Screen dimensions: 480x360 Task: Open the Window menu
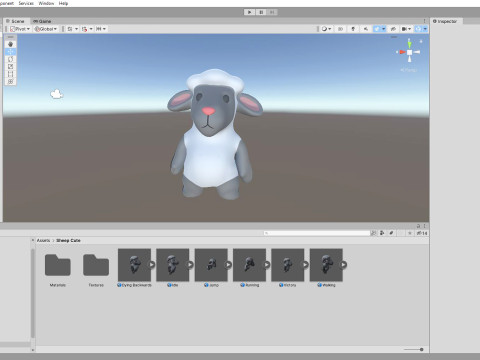pos(46,3)
